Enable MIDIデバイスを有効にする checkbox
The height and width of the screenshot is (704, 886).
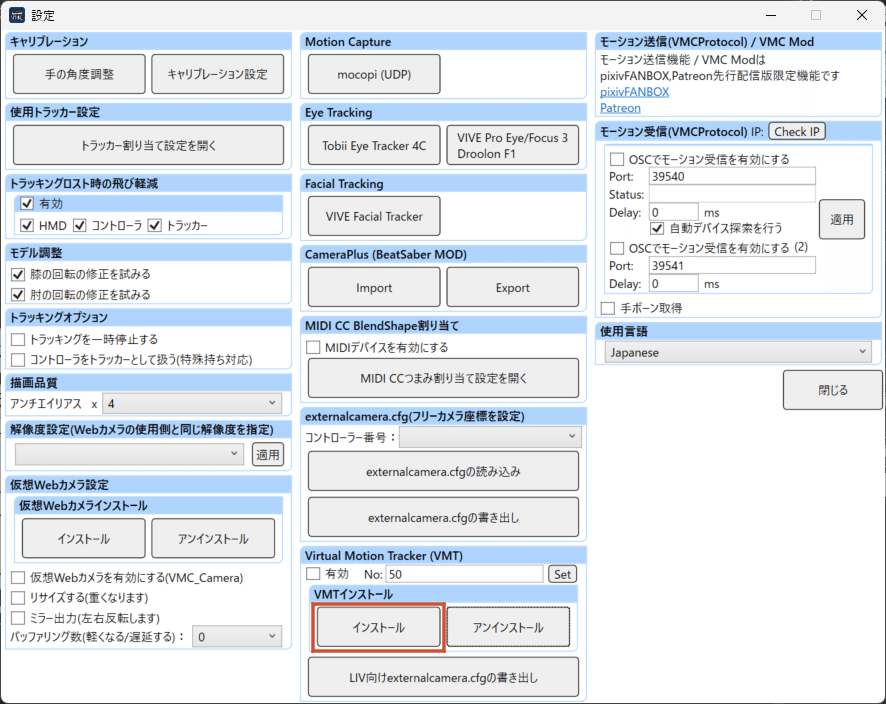313,347
